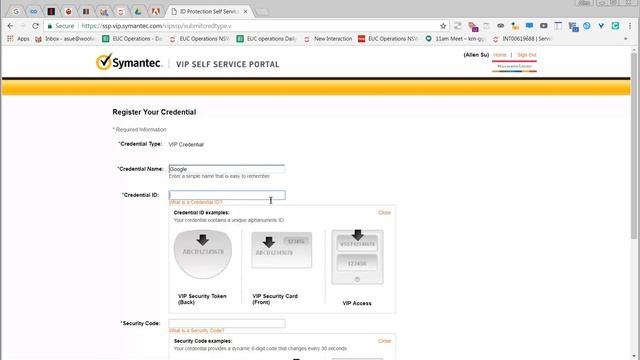
Task: Go to the Home link
Action: pyautogui.click(x=499, y=55)
